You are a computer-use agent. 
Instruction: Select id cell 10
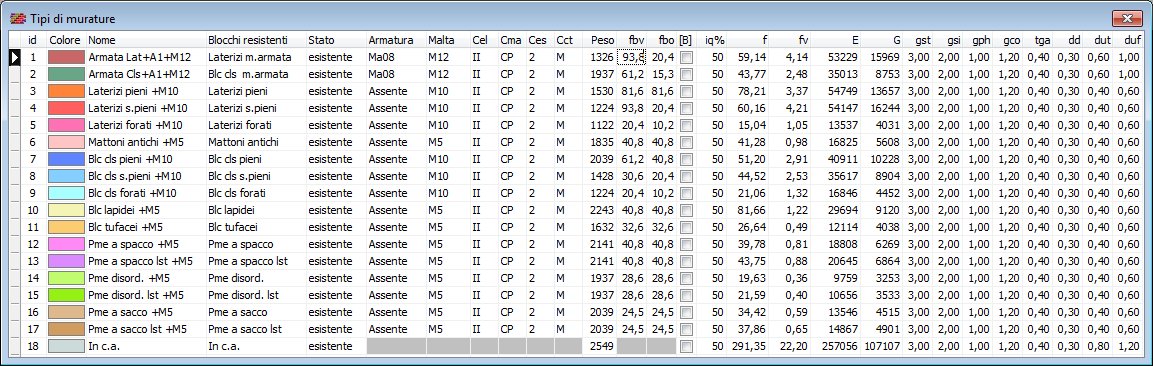click(x=32, y=209)
